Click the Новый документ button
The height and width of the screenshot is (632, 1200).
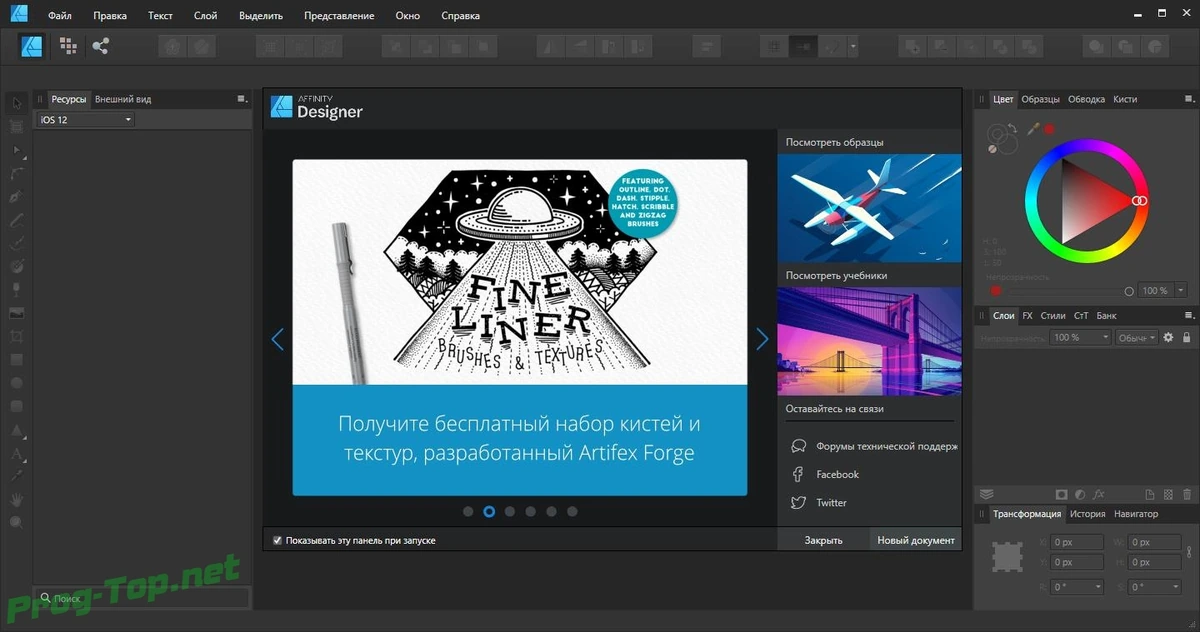(916, 540)
